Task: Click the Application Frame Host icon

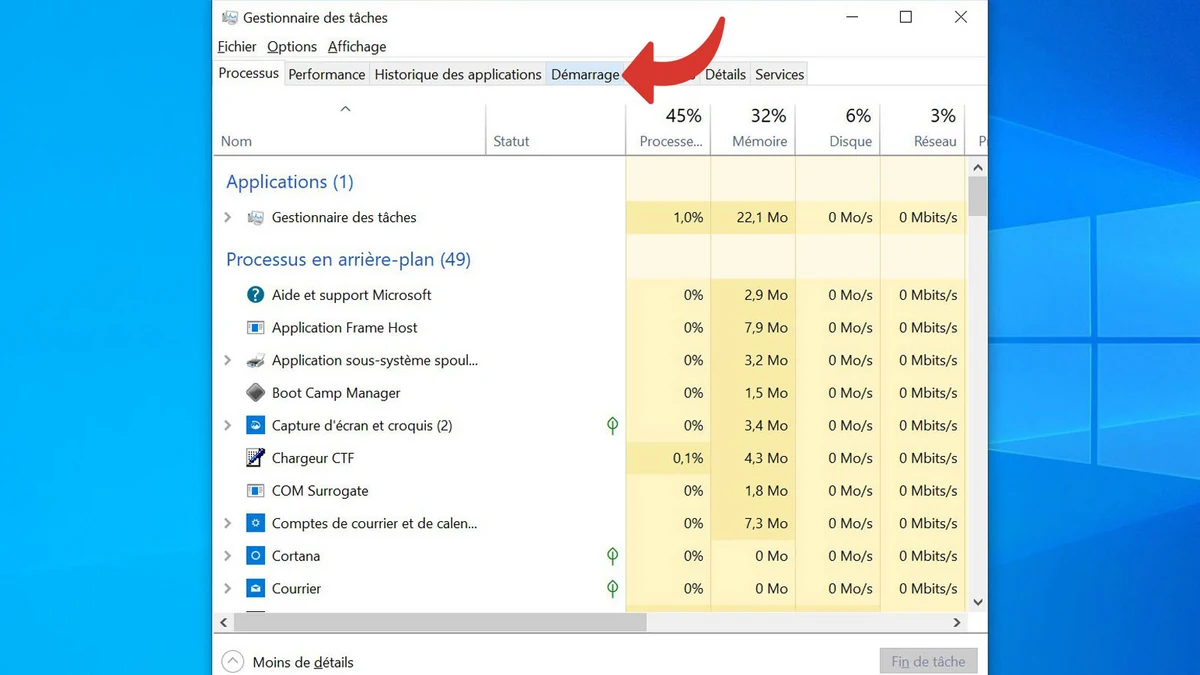Action: tap(255, 328)
